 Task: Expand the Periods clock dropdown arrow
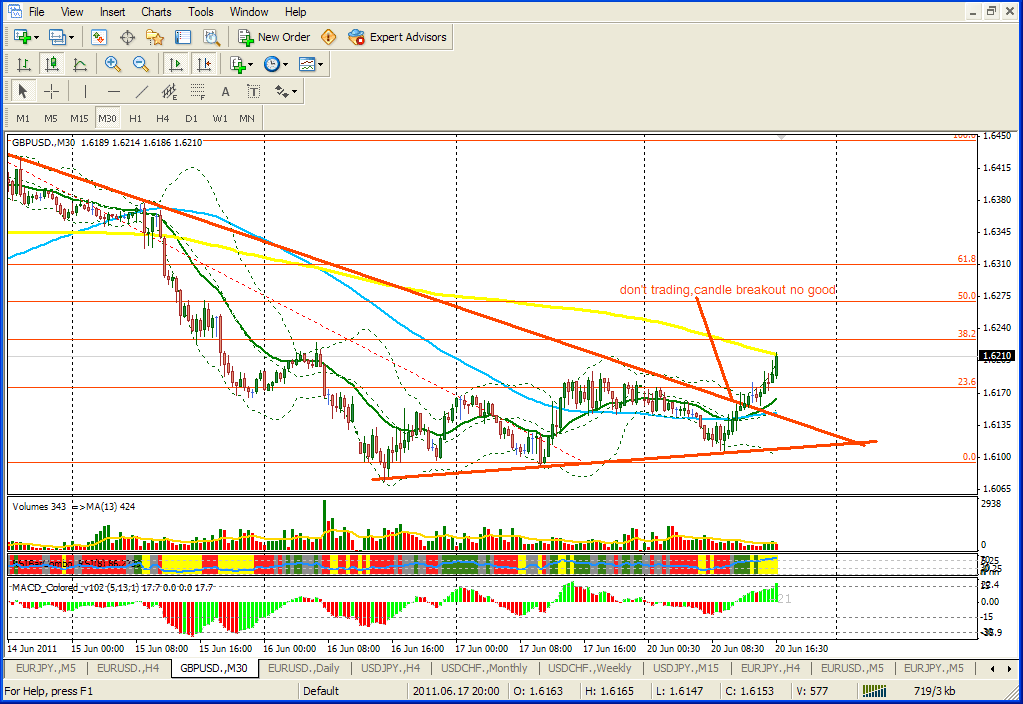tap(285, 64)
